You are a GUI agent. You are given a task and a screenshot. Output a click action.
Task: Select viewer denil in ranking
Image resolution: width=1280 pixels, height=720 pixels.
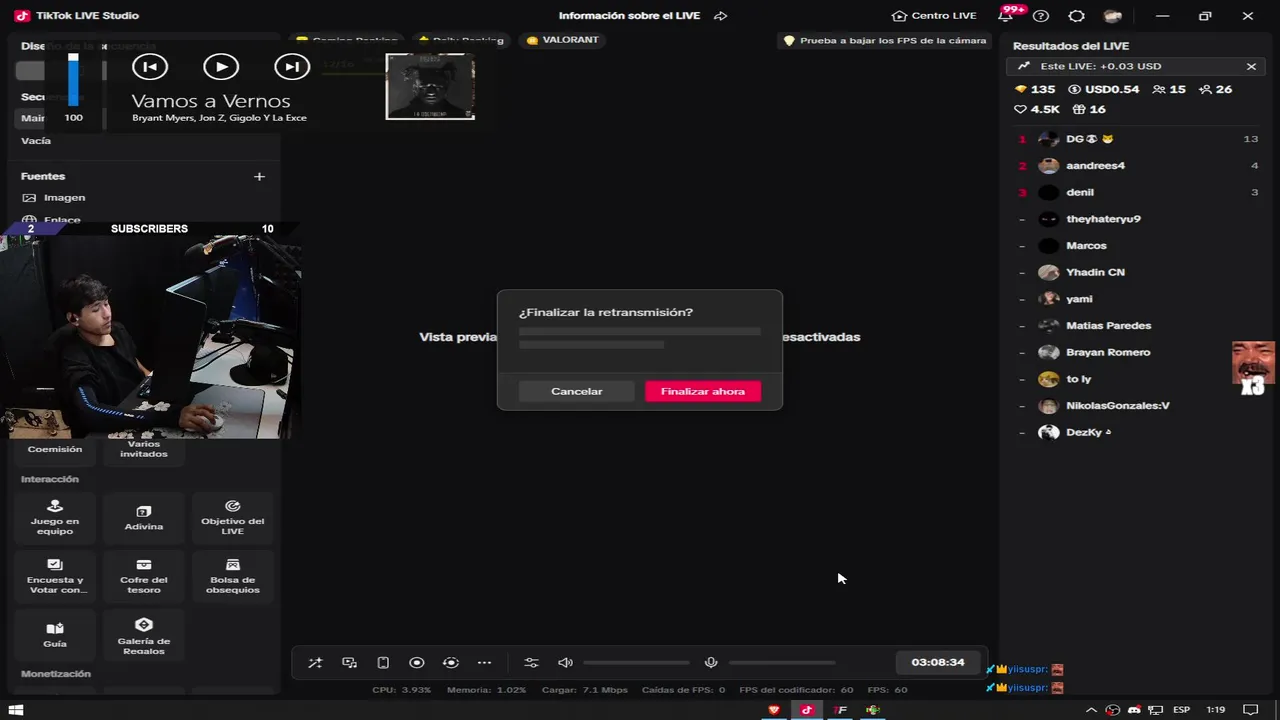(x=1138, y=192)
